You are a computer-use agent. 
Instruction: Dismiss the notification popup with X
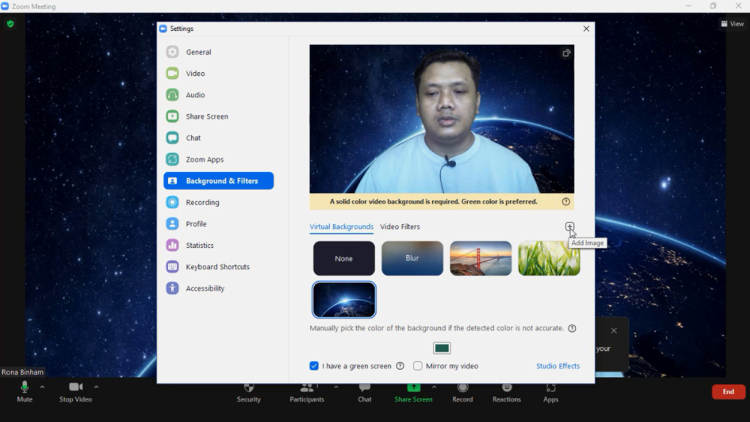point(614,331)
